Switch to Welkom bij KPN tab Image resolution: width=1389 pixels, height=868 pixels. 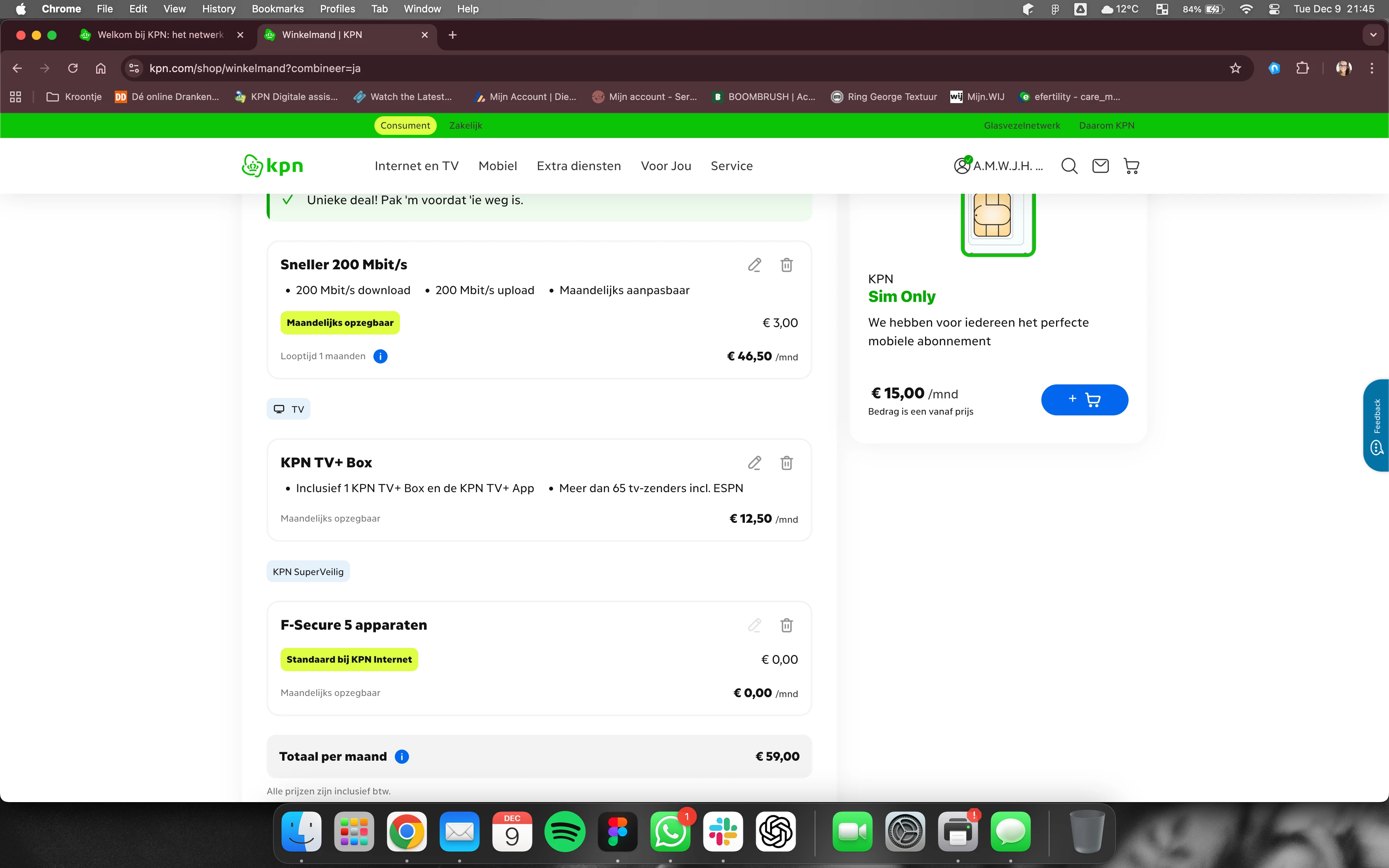[161, 35]
